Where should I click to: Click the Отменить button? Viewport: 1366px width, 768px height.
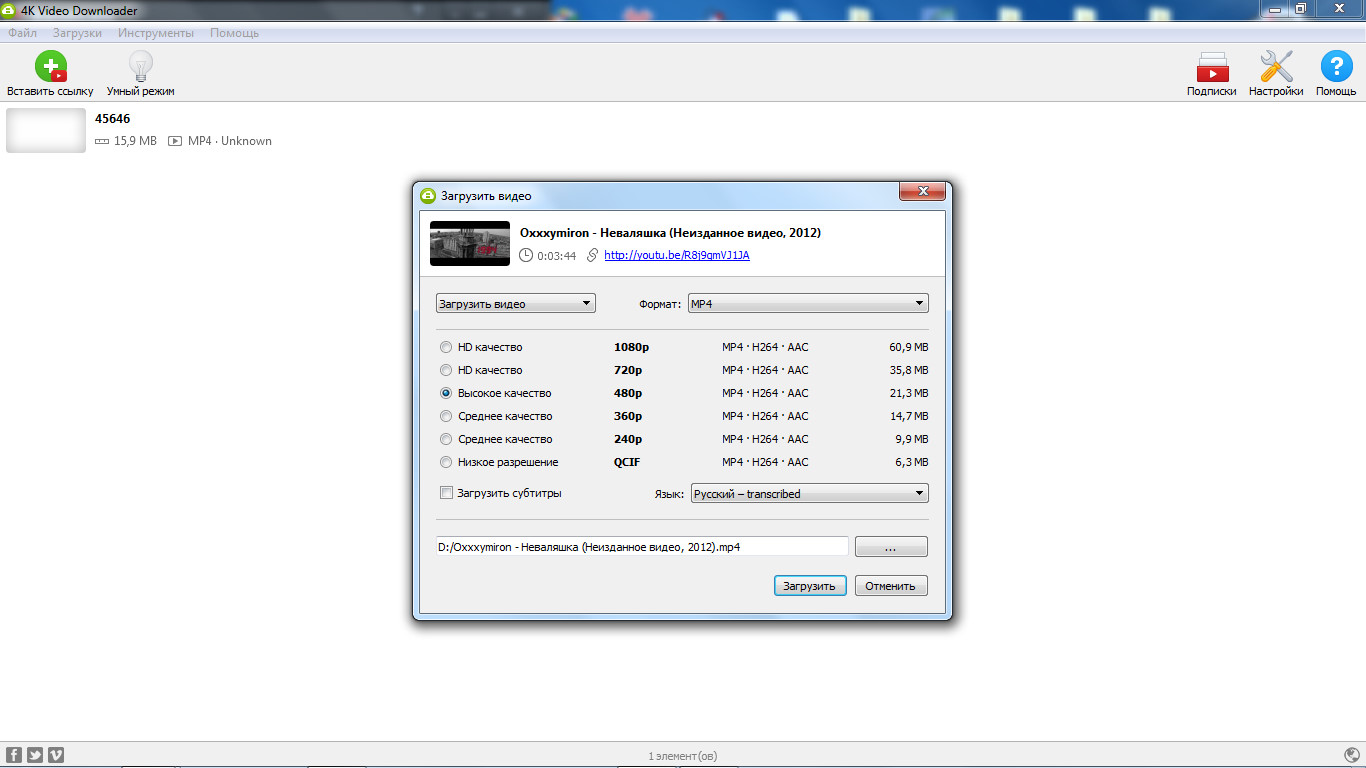click(x=891, y=586)
